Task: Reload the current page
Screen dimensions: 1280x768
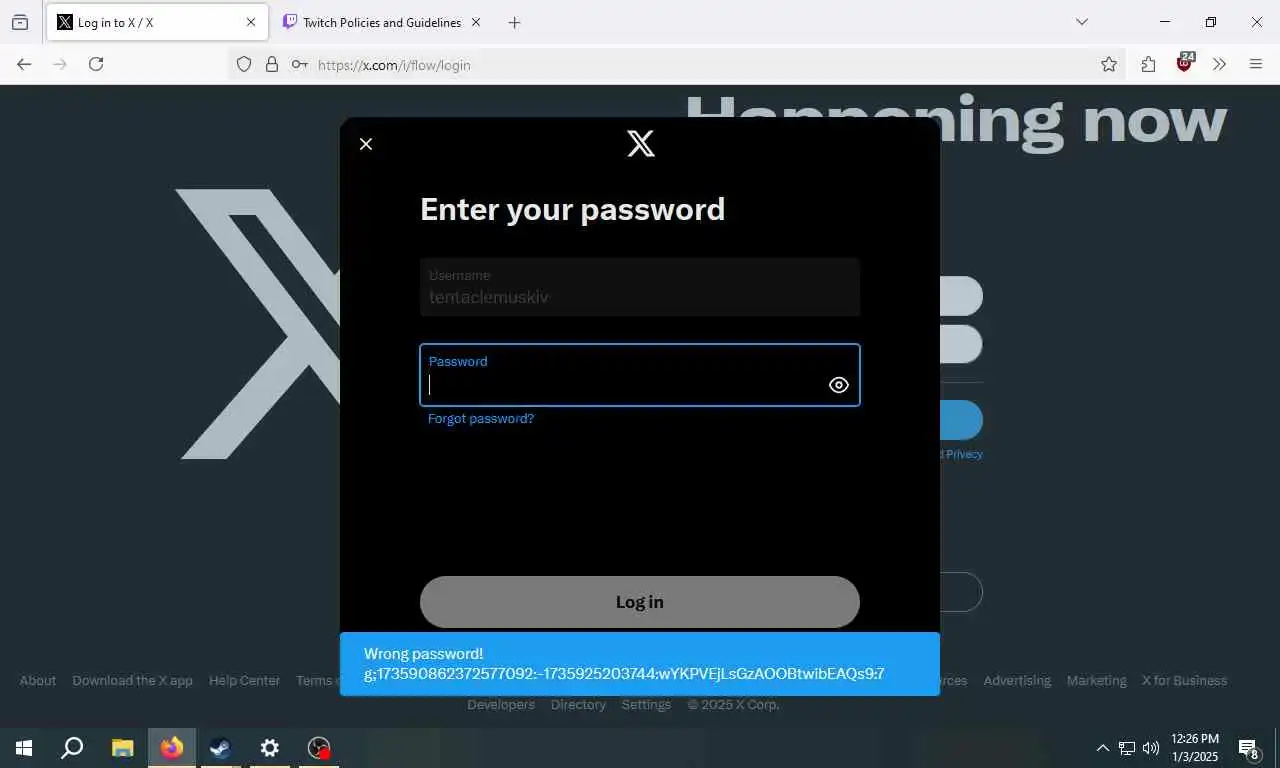Action: click(x=96, y=64)
